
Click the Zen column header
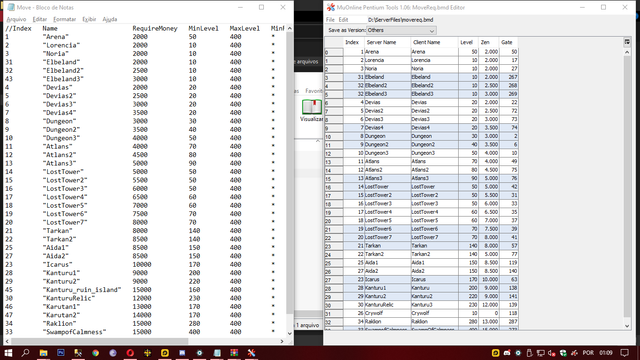489,42
